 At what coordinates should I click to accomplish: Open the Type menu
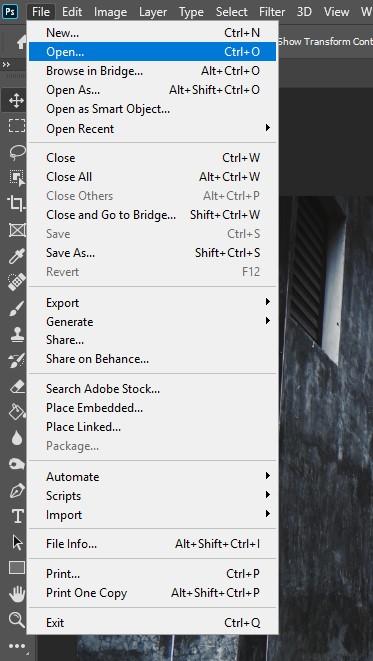click(191, 12)
